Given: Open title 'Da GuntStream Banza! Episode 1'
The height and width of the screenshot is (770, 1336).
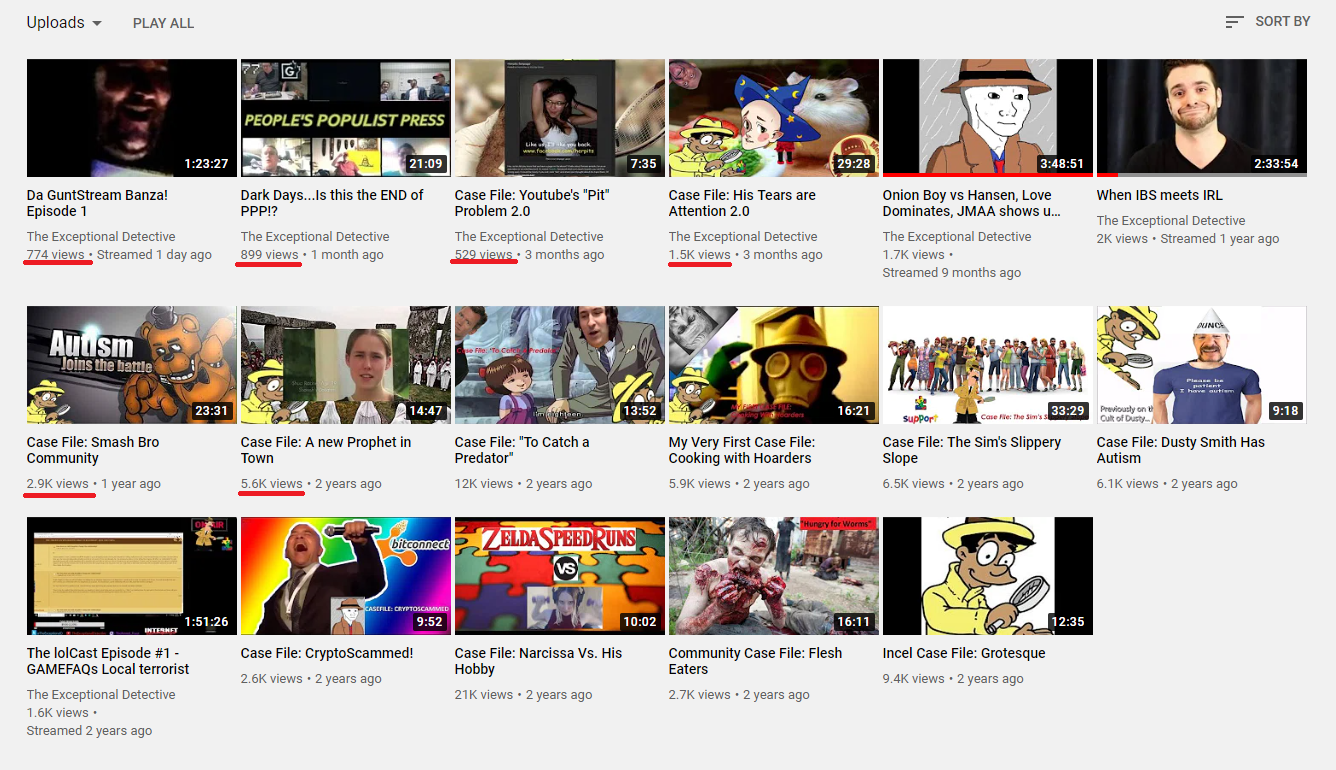Looking at the screenshot, I should (x=97, y=203).
